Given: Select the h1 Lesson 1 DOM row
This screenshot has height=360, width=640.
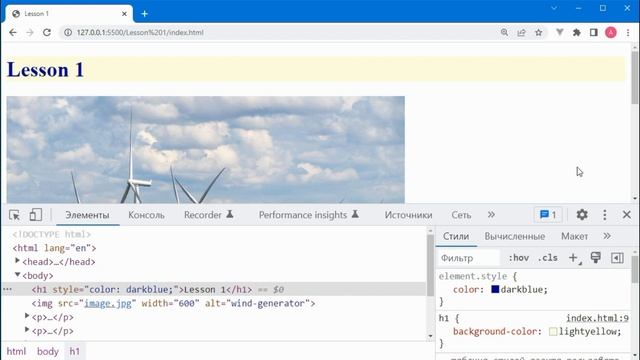Looking at the screenshot, I should pyautogui.click(x=214, y=289).
